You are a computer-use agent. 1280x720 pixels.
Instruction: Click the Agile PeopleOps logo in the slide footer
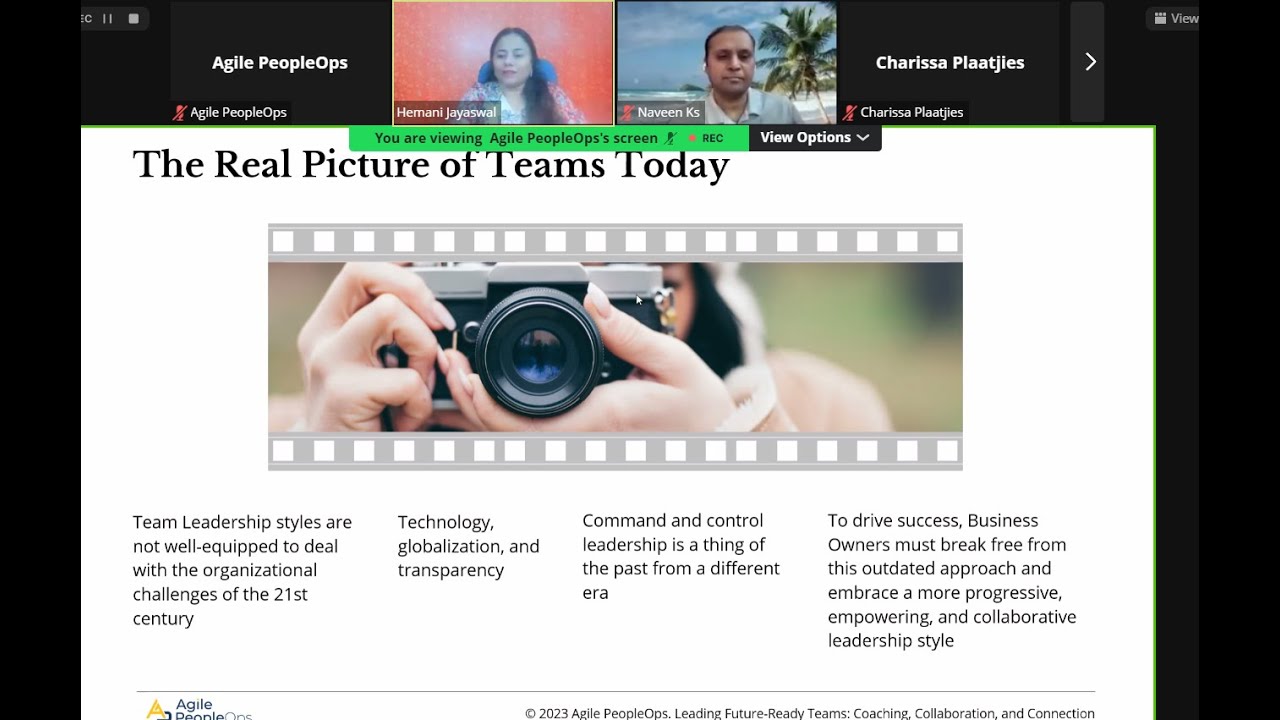coord(199,709)
